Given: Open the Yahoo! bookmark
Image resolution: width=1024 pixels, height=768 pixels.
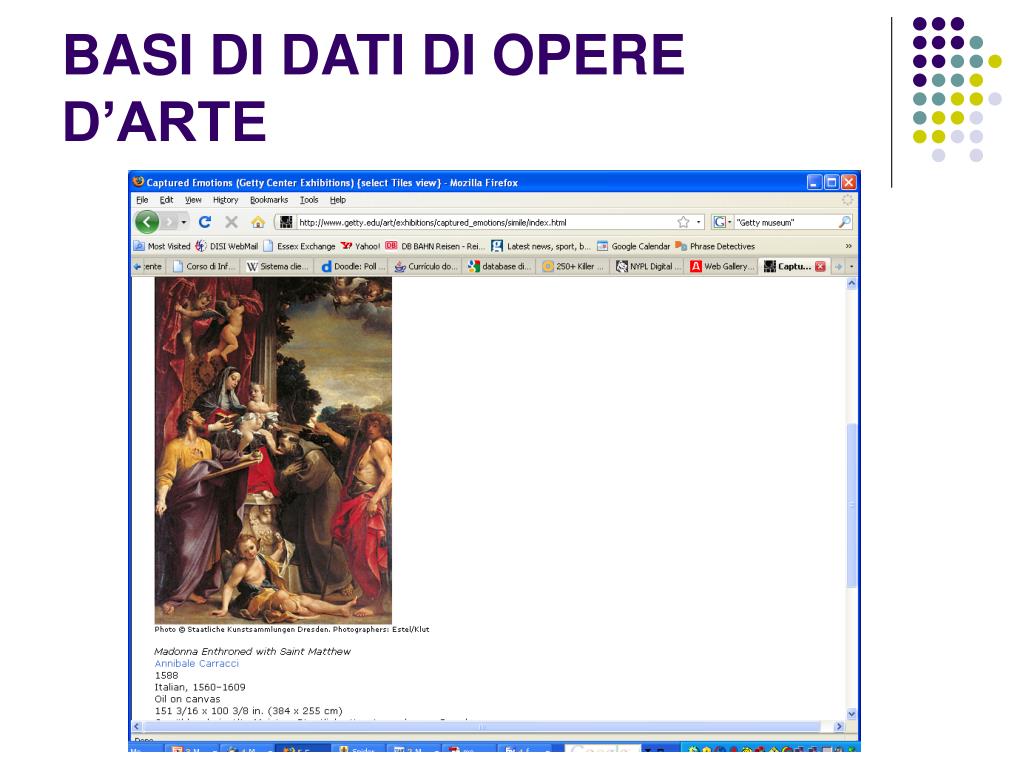Looking at the screenshot, I should 360,246.
